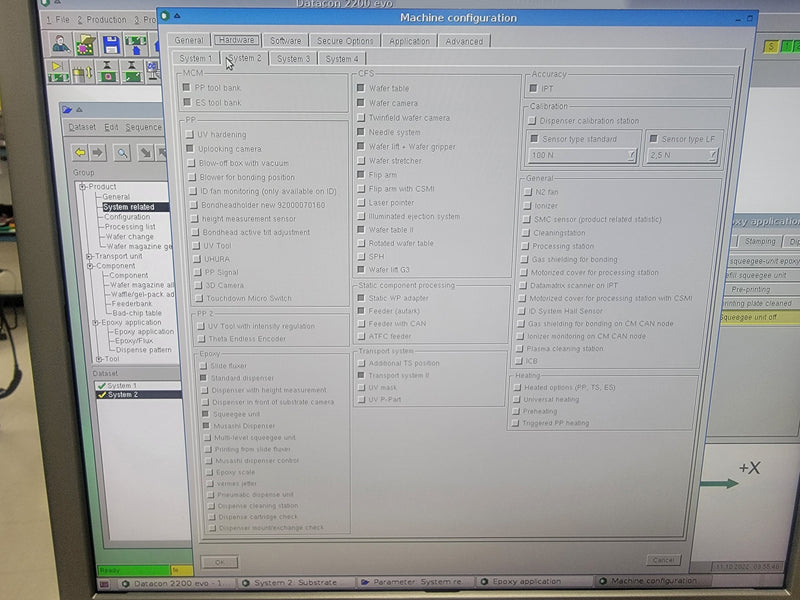The width and height of the screenshot is (800, 600).
Task: Toggle the Transport system II checkbox
Action: [x=361, y=375]
